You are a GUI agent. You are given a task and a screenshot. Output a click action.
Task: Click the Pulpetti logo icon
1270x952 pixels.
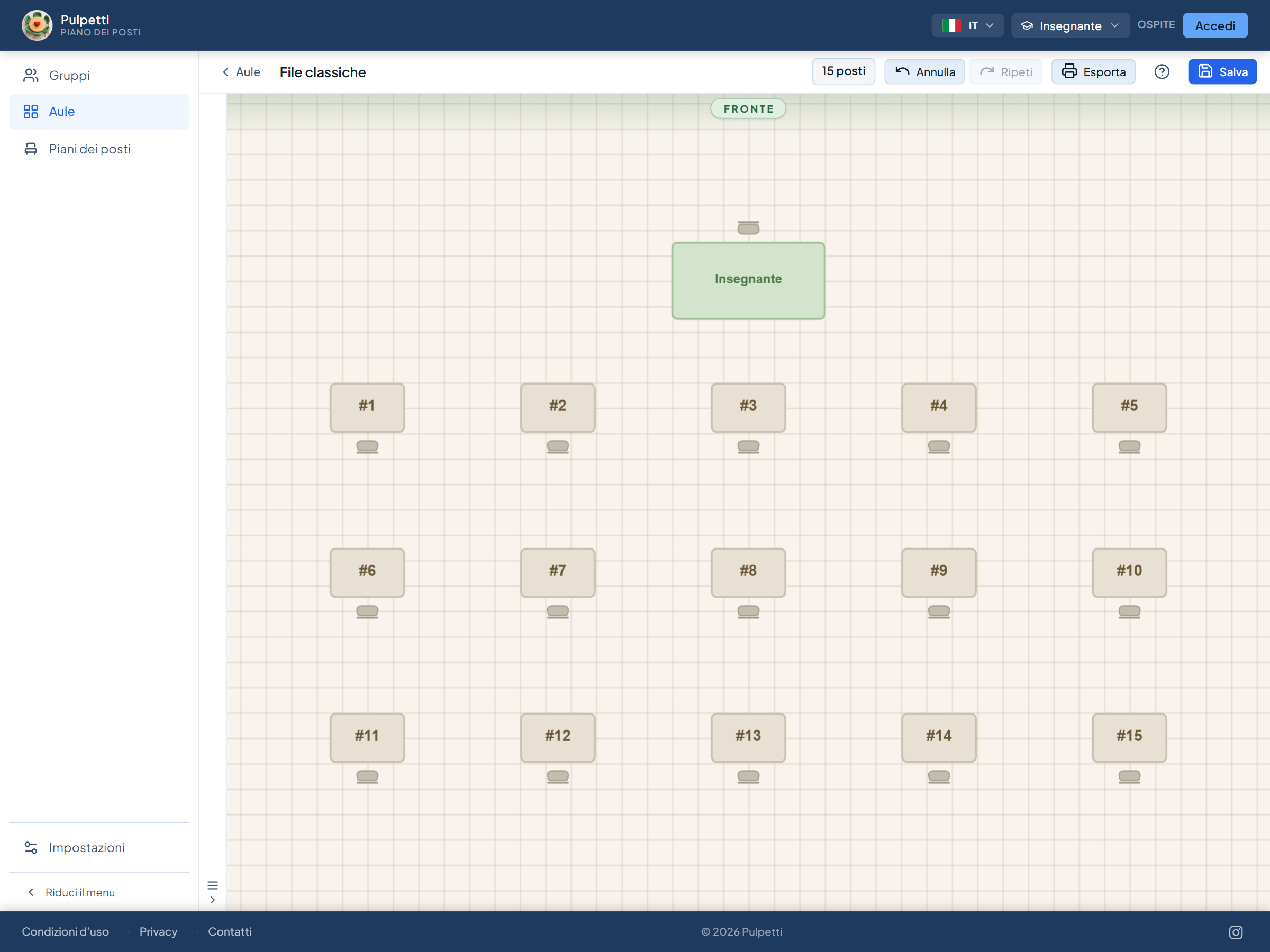37,25
